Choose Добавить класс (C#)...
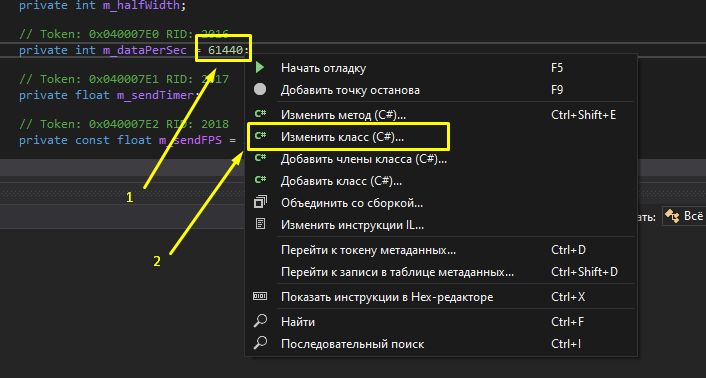The height and width of the screenshot is (378, 706). (x=441, y=181)
